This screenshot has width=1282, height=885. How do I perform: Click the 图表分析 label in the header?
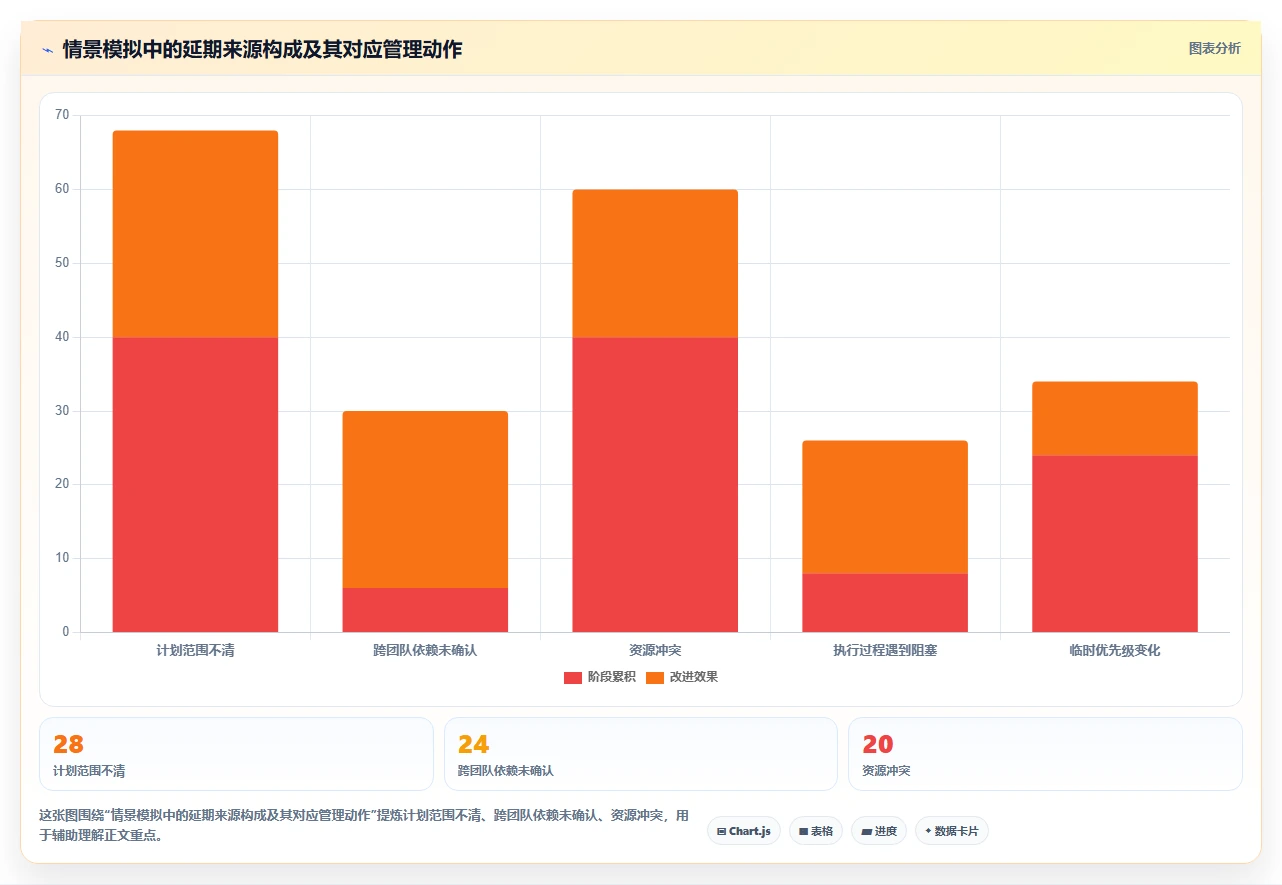tap(1214, 48)
